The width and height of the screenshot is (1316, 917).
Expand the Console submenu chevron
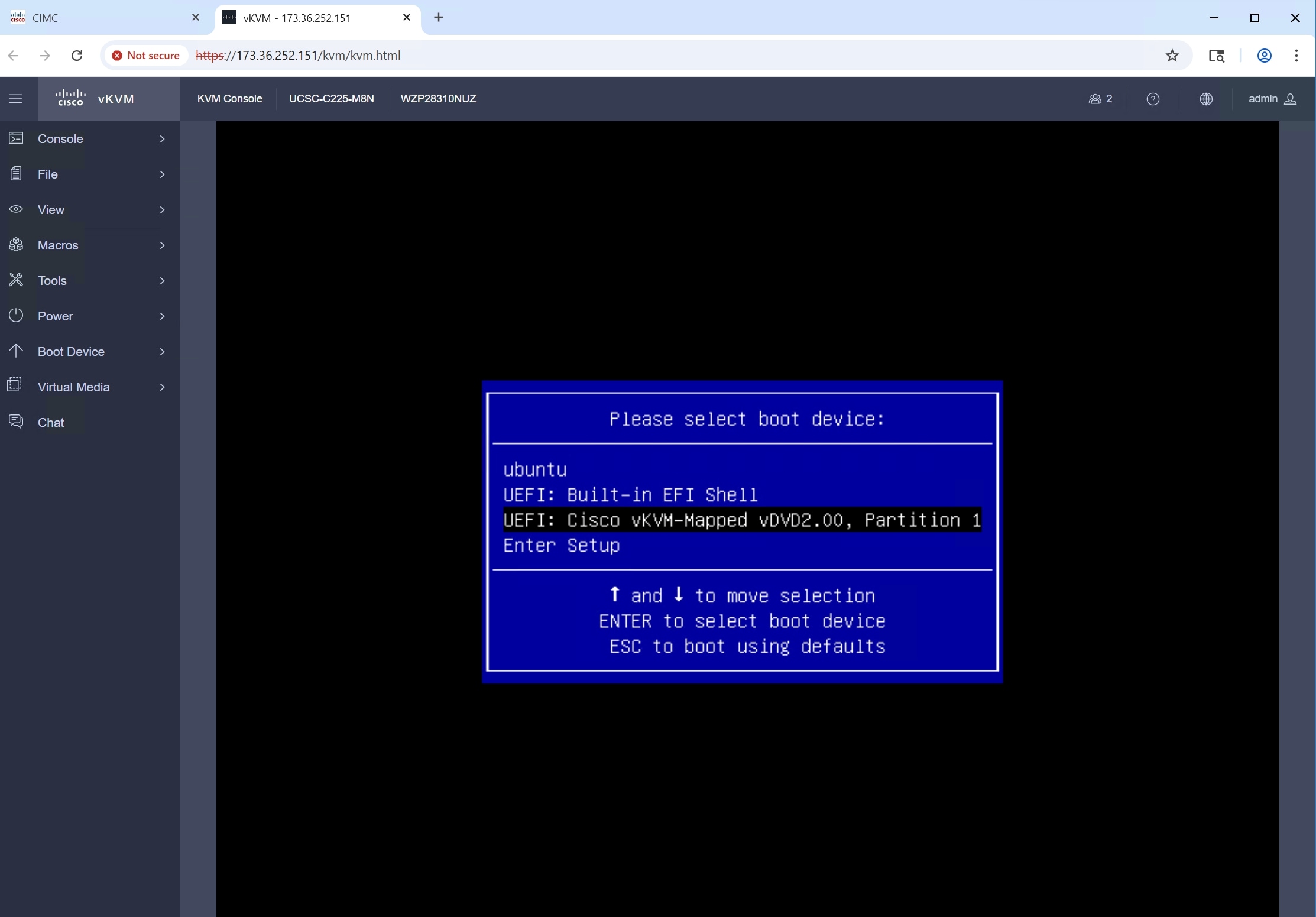tap(162, 138)
